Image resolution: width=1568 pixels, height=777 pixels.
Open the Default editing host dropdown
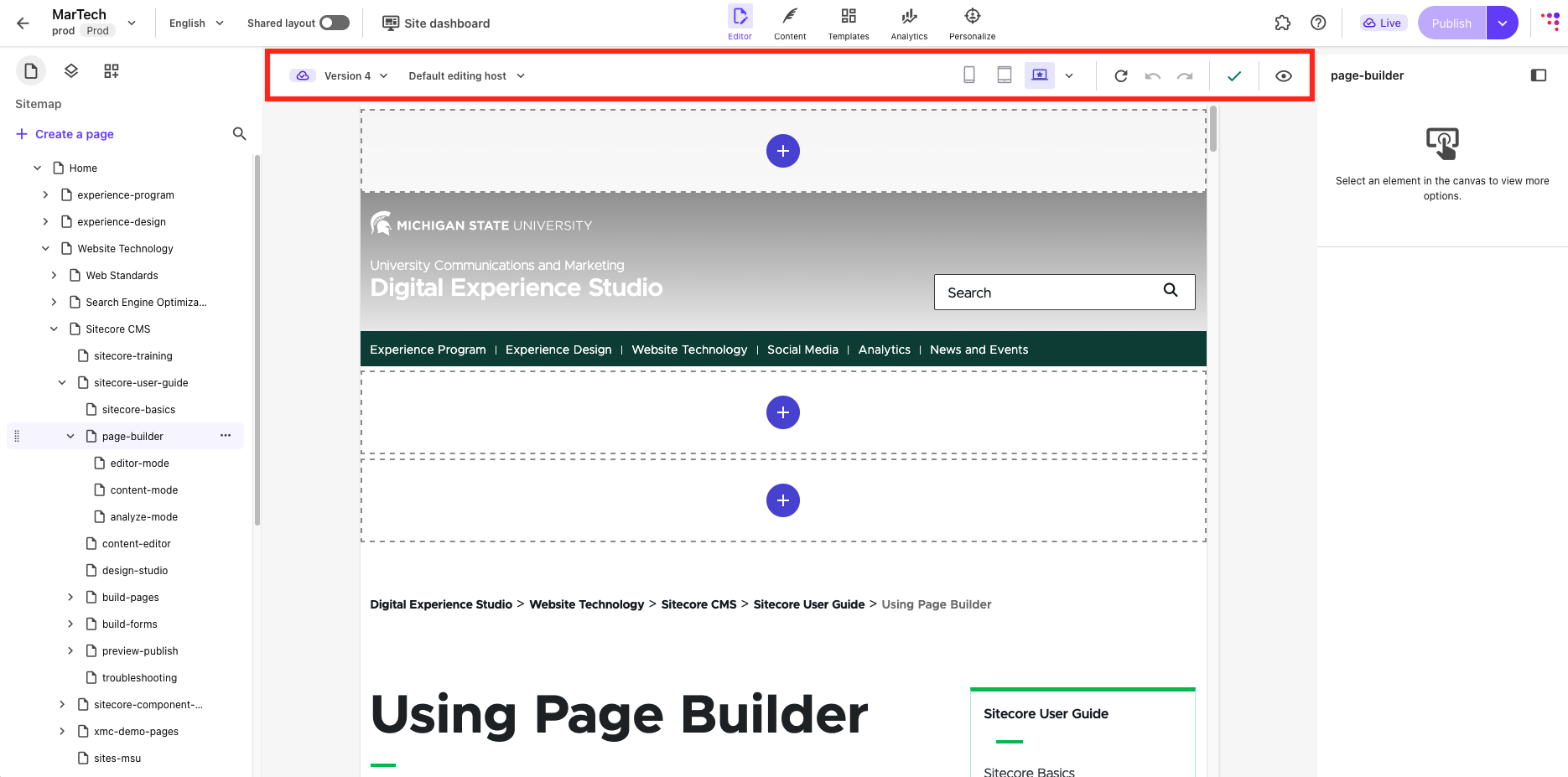[x=467, y=76]
